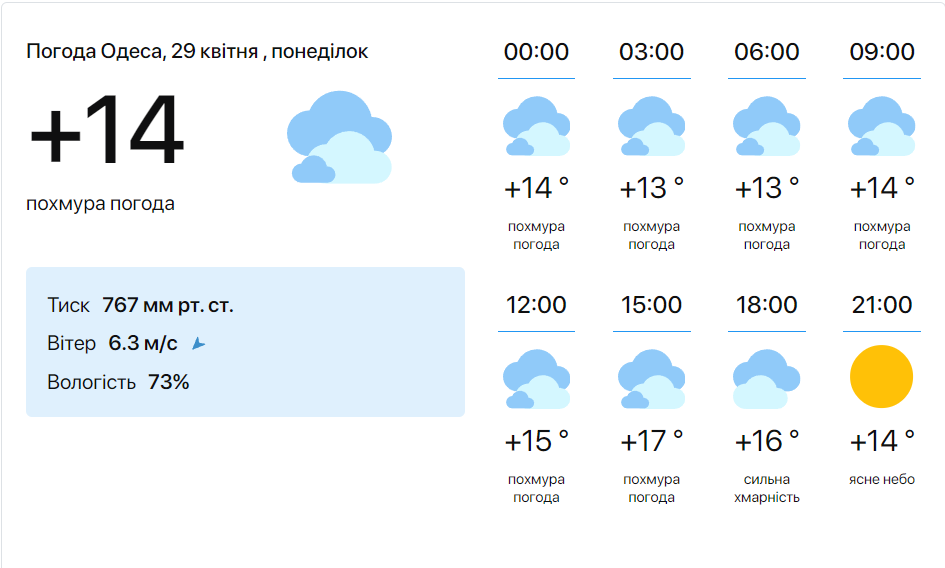Click the large current weather cloud icon
Screen dimensions: 945x568
(339, 137)
